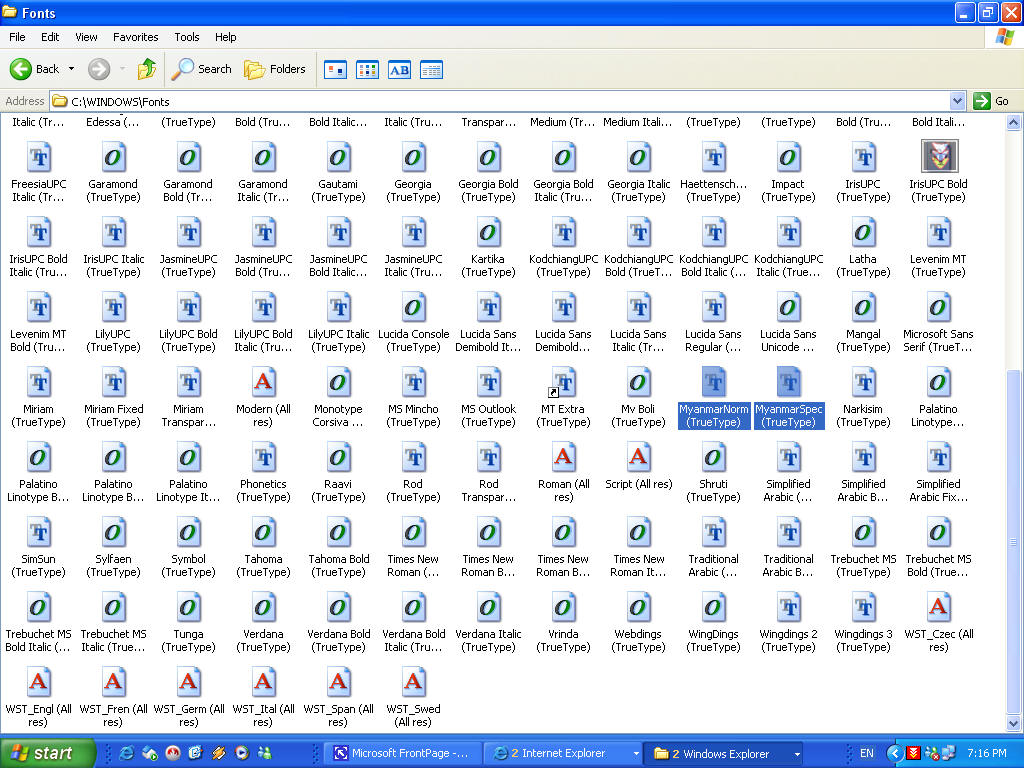Open the File menu
Screen dimensions: 1024x768
(17, 37)
